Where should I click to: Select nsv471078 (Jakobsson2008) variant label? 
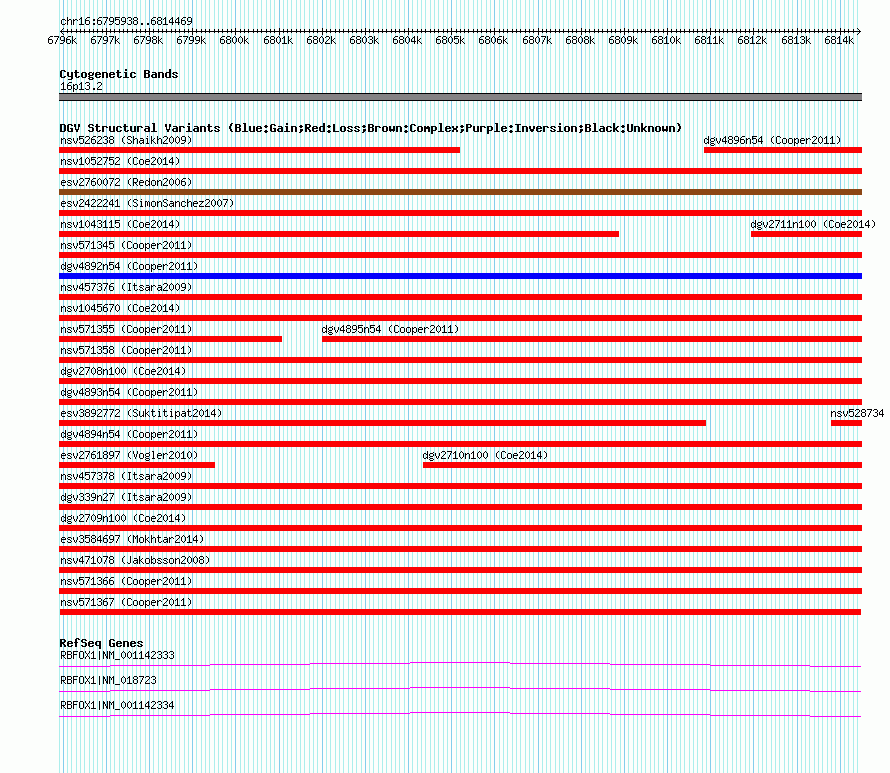135,560
